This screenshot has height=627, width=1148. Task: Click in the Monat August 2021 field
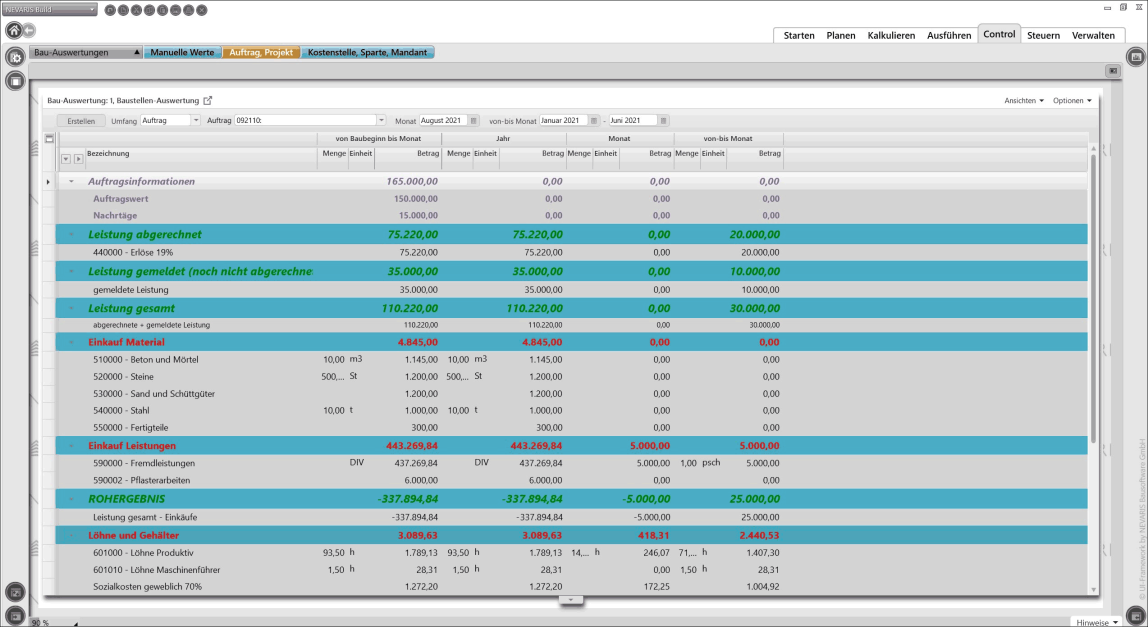pyautogui.click(x=444, y=121)
